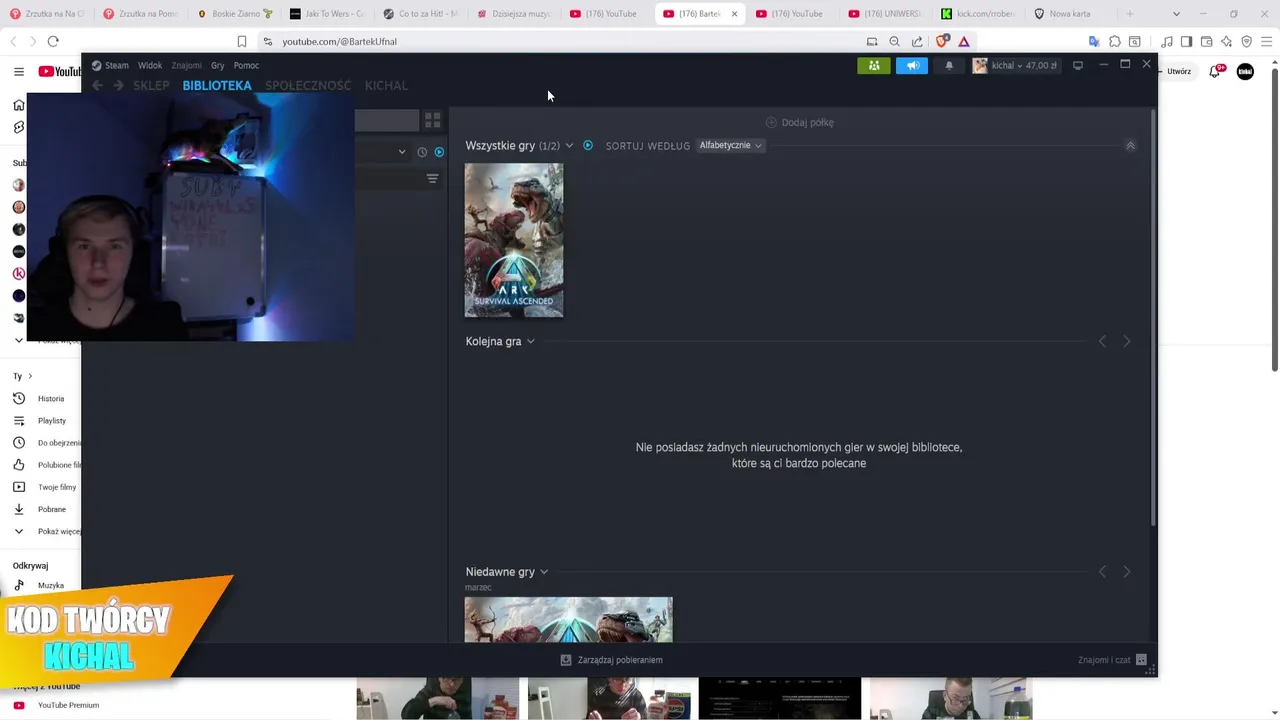This screenshot has height=720, width=1280.
Task: Open the Gry menu
Action: click(217, 65)
